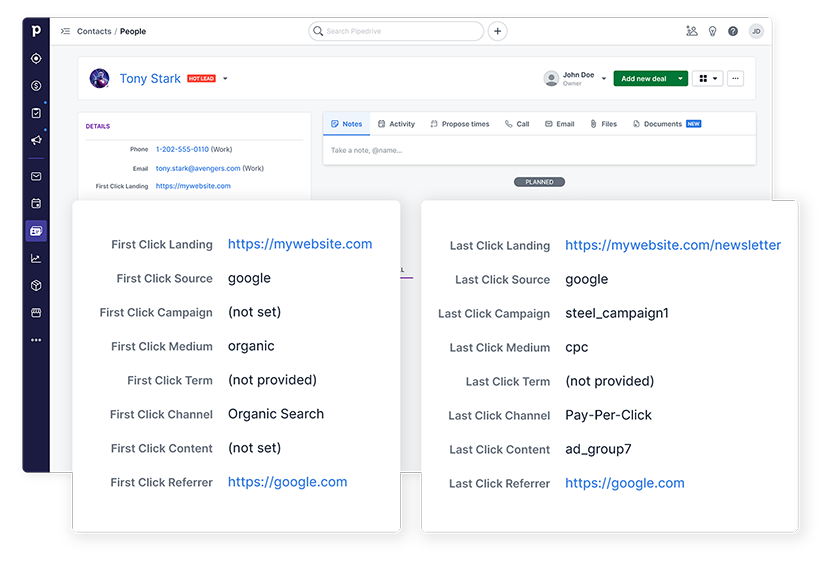Open the invite users icon
The image size is (824, 575).
(692, 31)
